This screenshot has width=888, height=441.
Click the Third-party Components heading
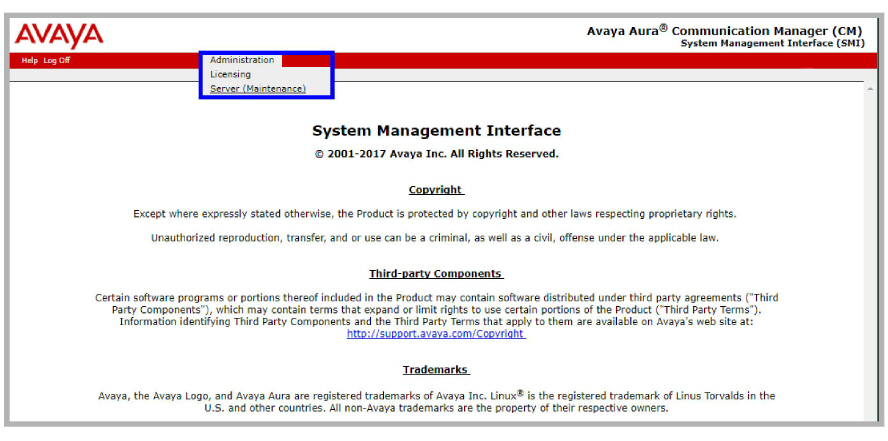tap(436, 274)
